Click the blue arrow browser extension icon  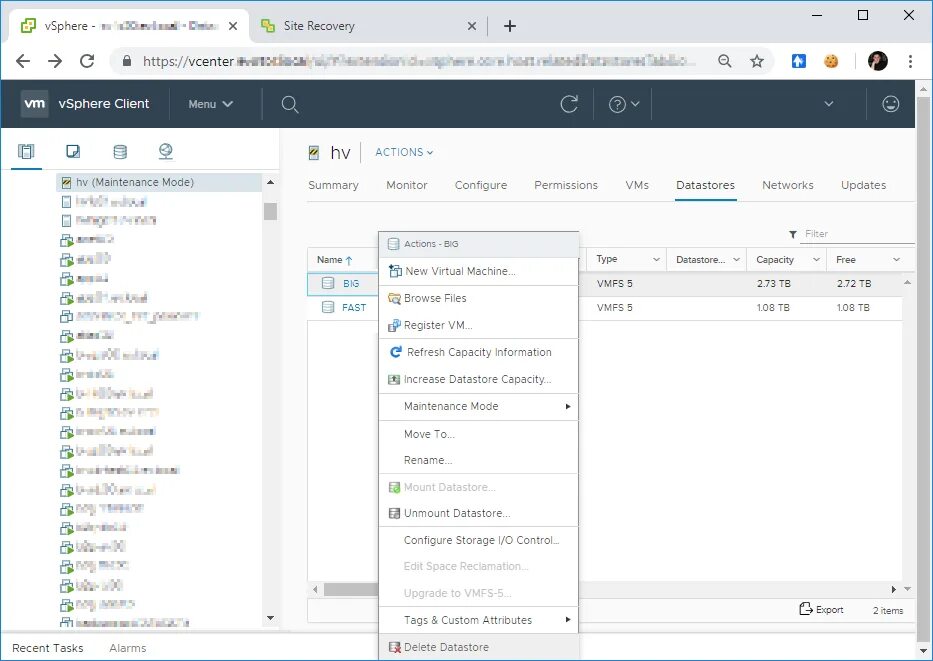[799, 61]
